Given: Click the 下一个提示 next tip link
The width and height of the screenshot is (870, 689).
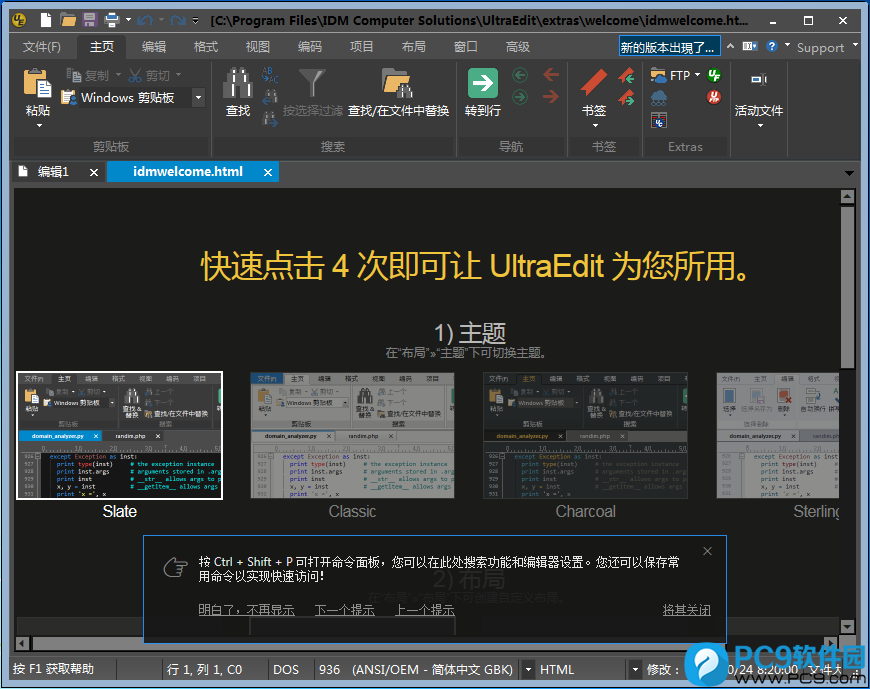Looking at the screenshot, I should (345, 610).
